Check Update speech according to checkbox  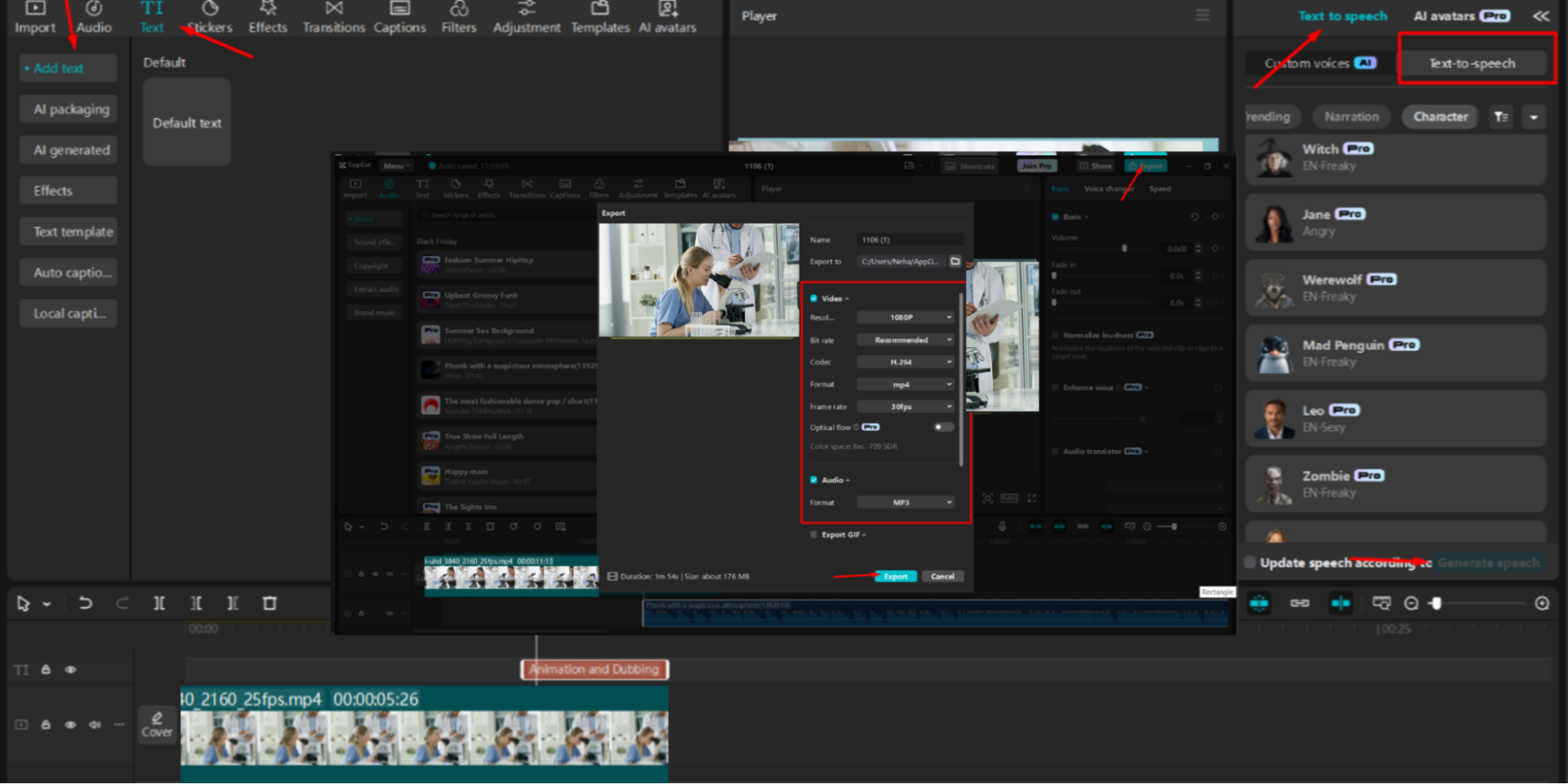click(1249, 562)
